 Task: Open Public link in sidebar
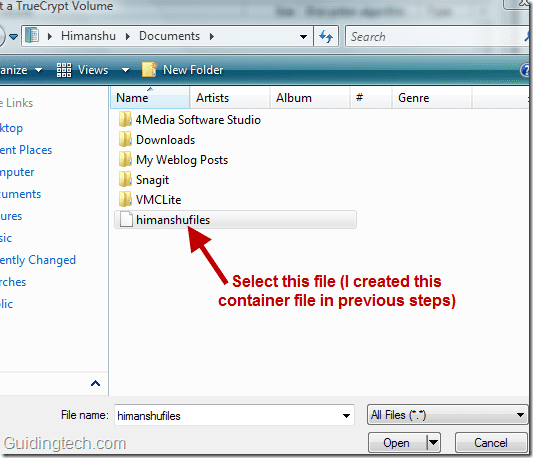pos(6,304)
